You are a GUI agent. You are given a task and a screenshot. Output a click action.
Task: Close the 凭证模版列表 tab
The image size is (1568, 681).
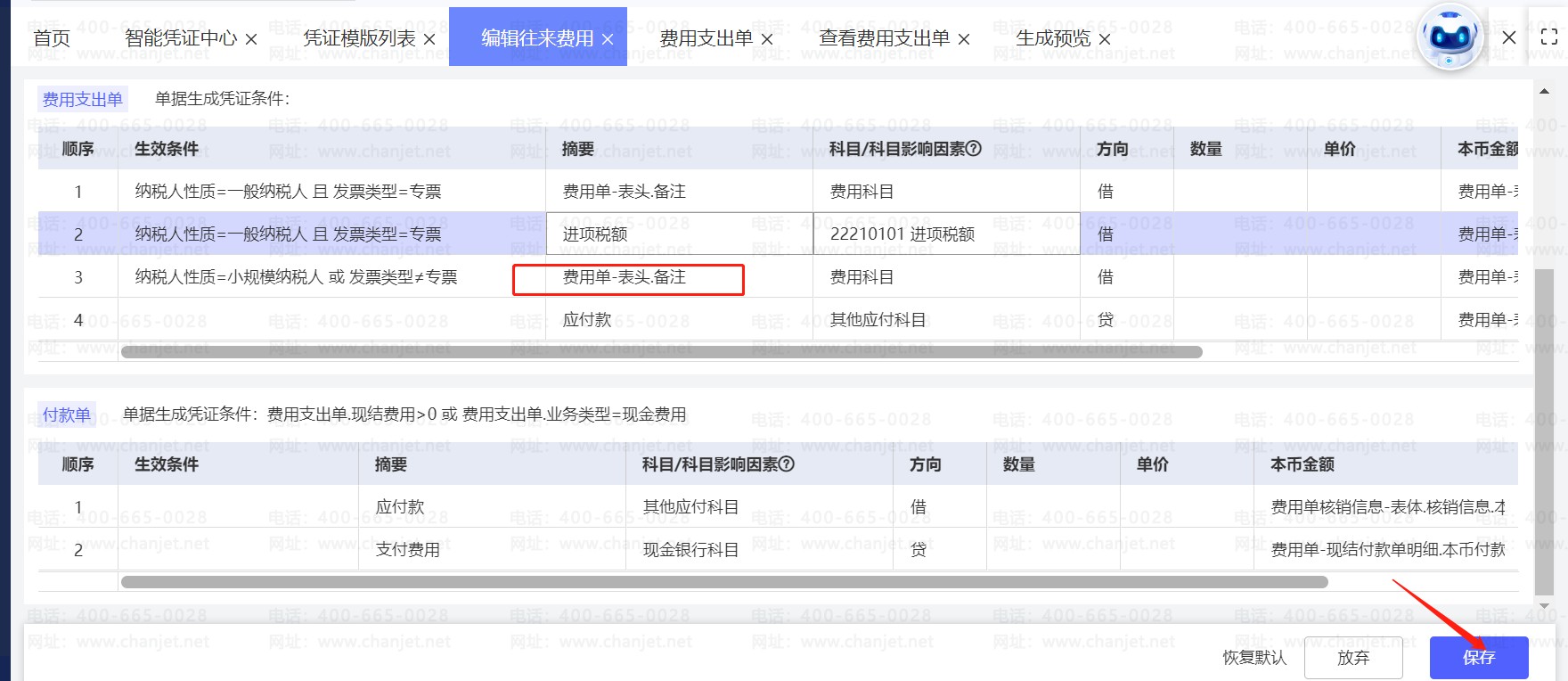tap(429, 39)
